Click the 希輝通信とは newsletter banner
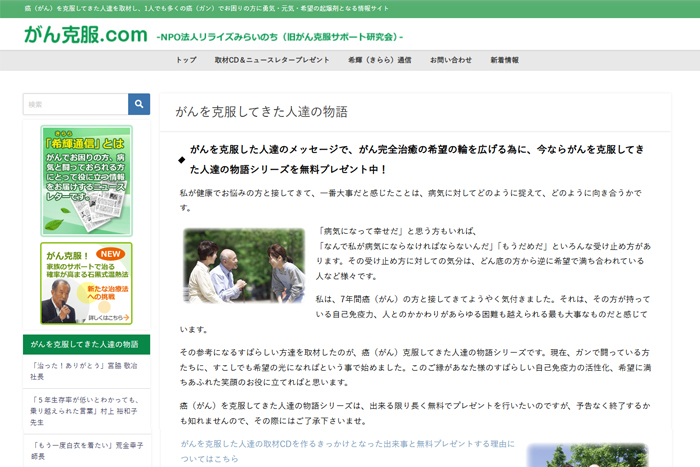 point(86,180)
